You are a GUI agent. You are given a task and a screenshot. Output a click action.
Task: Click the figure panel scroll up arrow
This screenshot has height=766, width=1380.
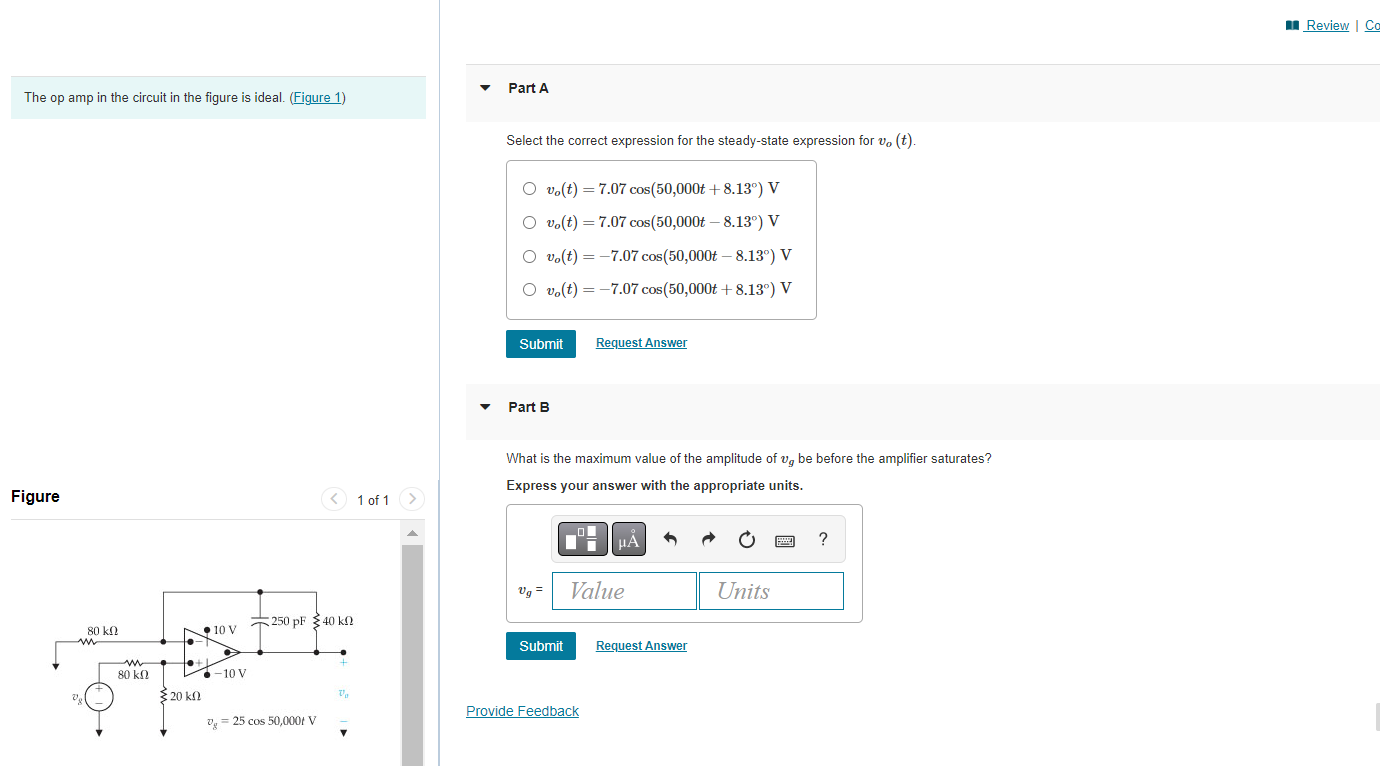tap(412, 533)
